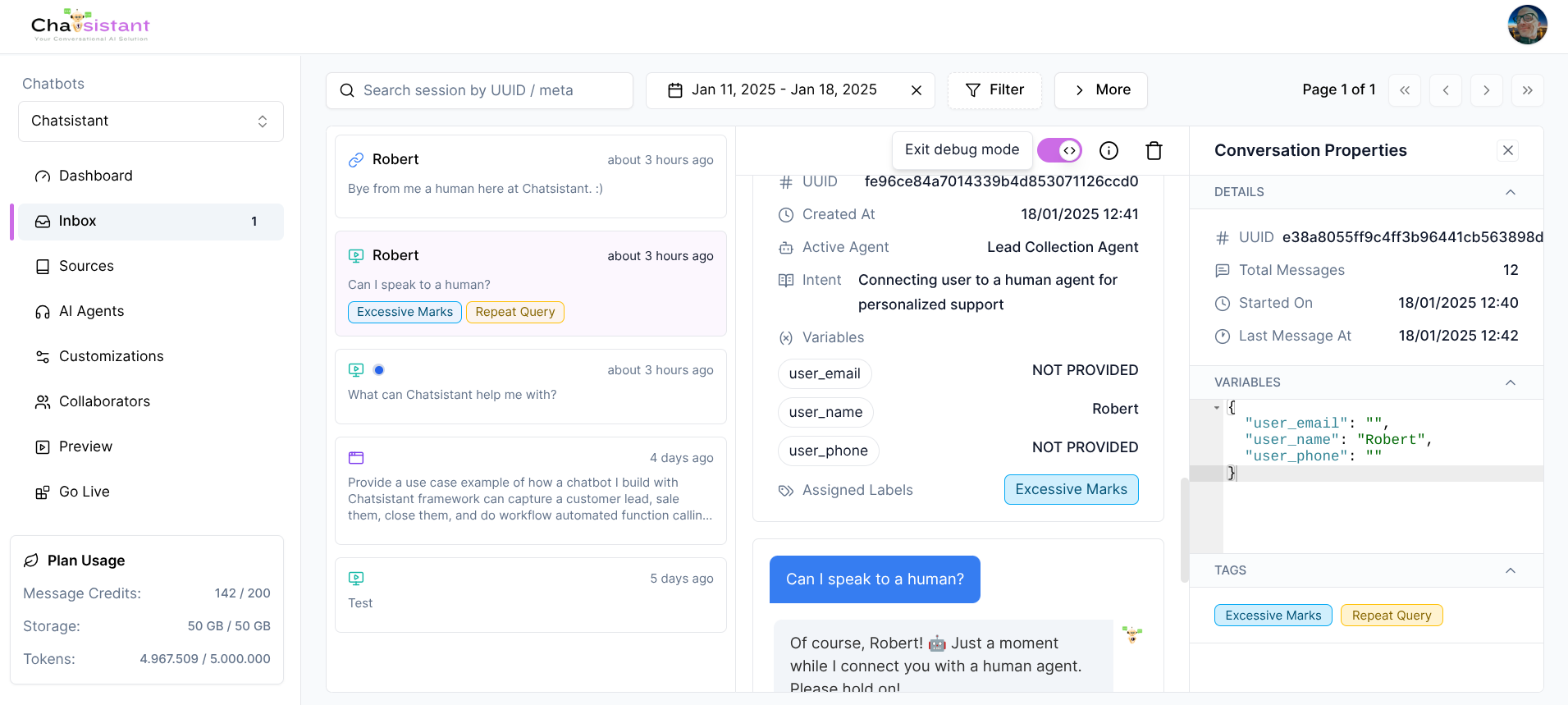Click the Customizations sliders icon
Screen dimensions: 1568x705
[43, 357]
